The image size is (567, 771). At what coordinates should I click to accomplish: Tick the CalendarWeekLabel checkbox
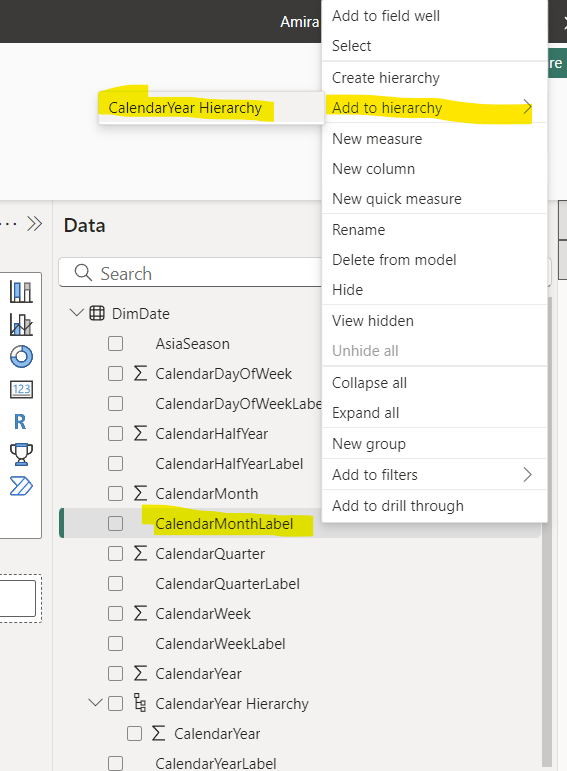pyautogui.click(x=116, y=644)
